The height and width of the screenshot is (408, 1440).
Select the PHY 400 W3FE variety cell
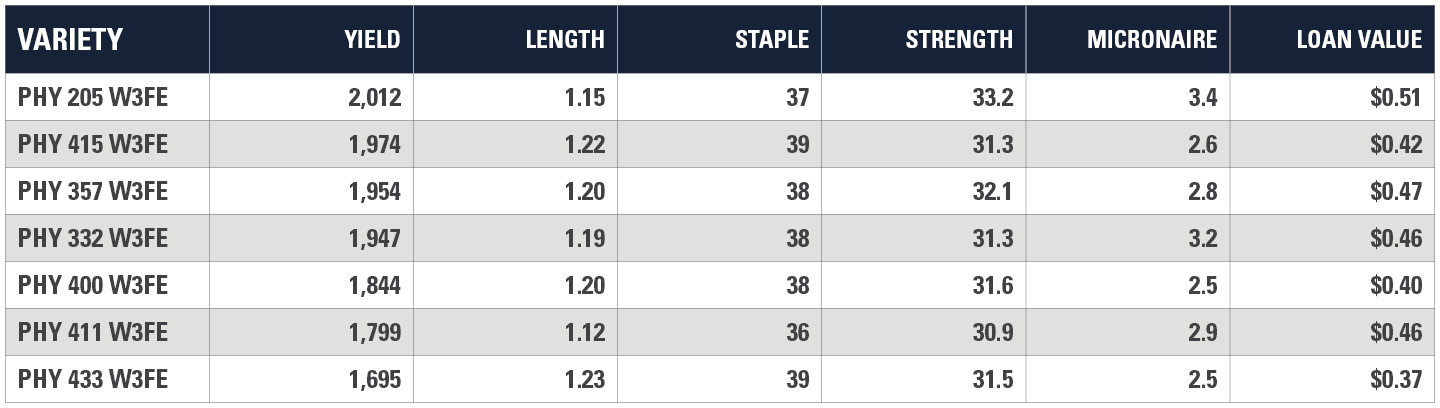[x=93, y=285]
